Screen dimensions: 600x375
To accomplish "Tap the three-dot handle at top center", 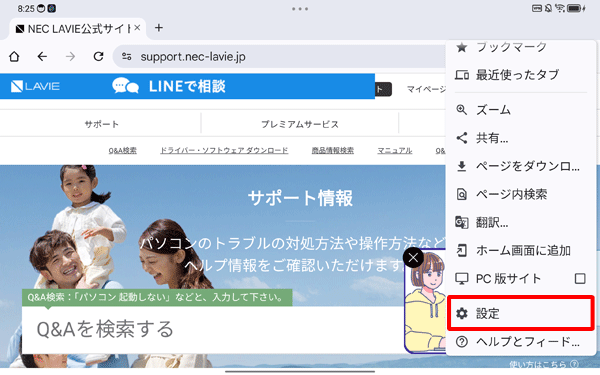I will pyautogui.click(x=300, y=8).
